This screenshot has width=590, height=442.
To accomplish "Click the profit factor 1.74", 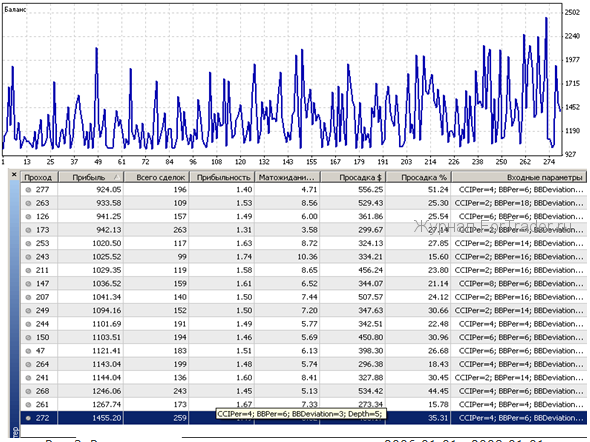I will click(244, 257).
